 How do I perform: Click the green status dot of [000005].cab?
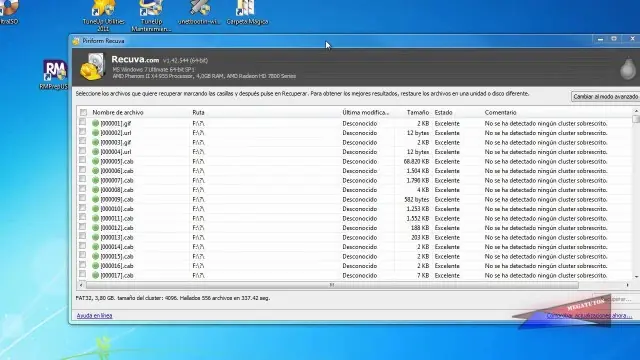click(x=96, y=161)
